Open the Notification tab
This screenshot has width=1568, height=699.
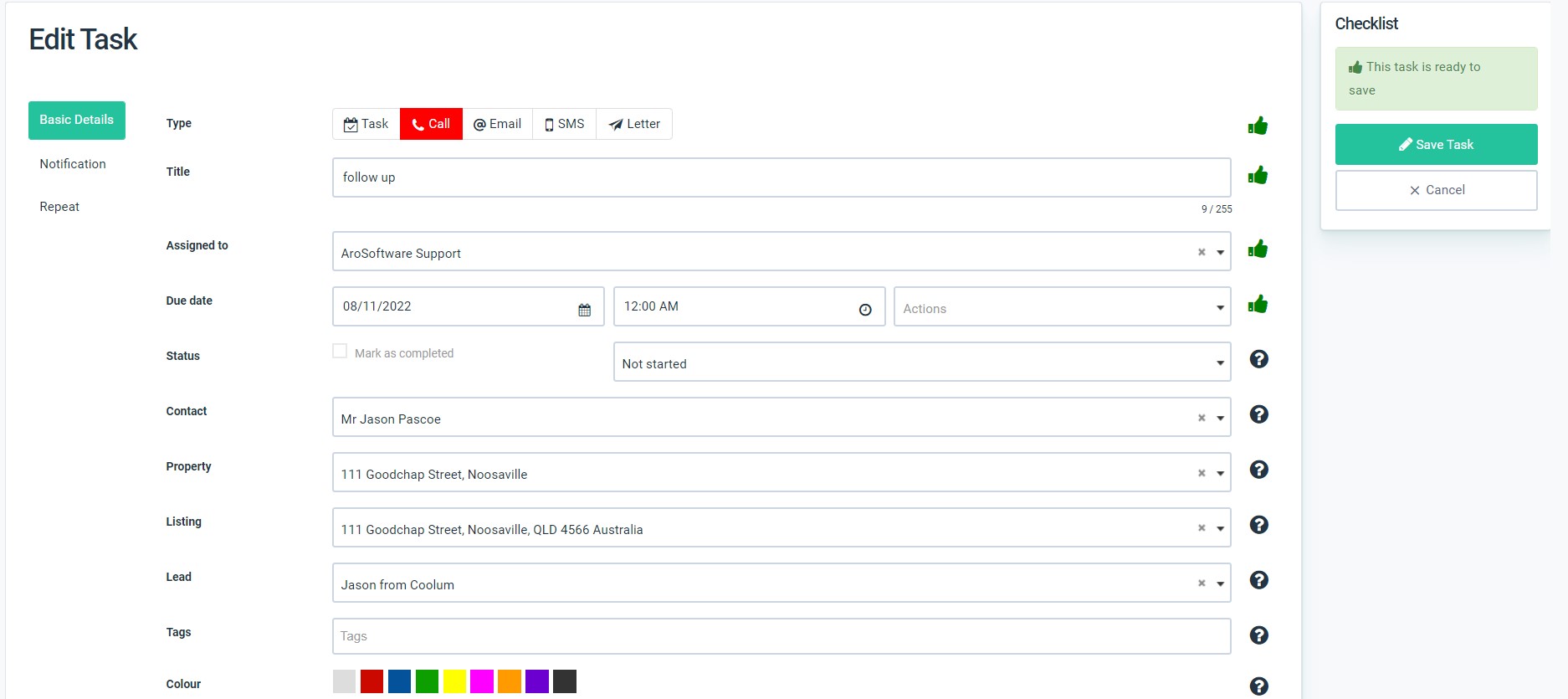[73, 164]
